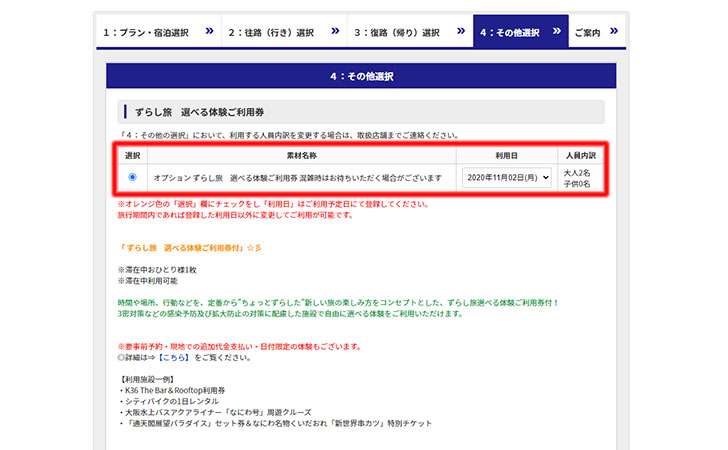The image size is (728, 450).
Task: Go to the ご案内 tab
Action: pos(597,32)
